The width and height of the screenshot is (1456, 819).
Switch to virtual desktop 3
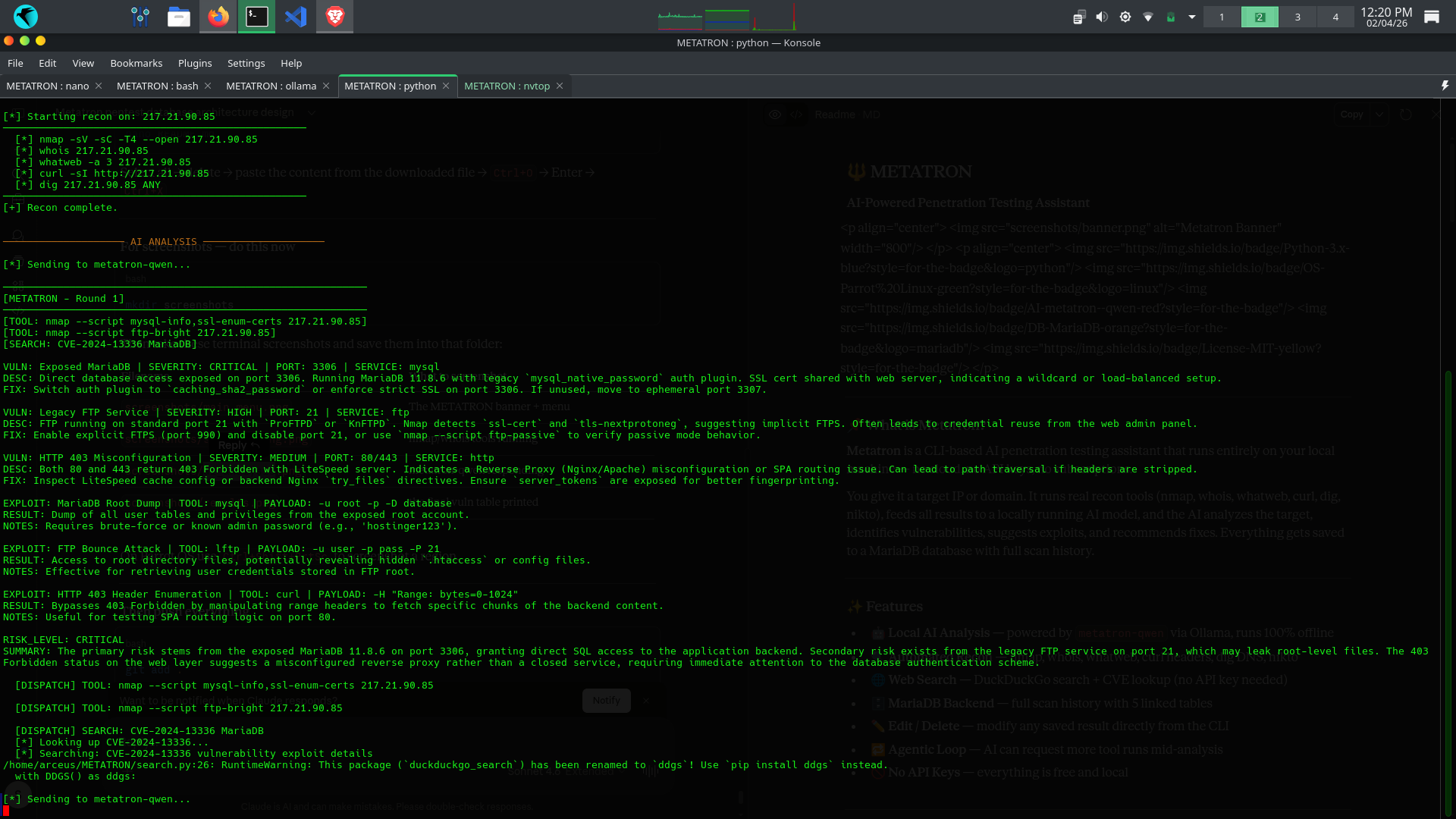[1298, 17]
